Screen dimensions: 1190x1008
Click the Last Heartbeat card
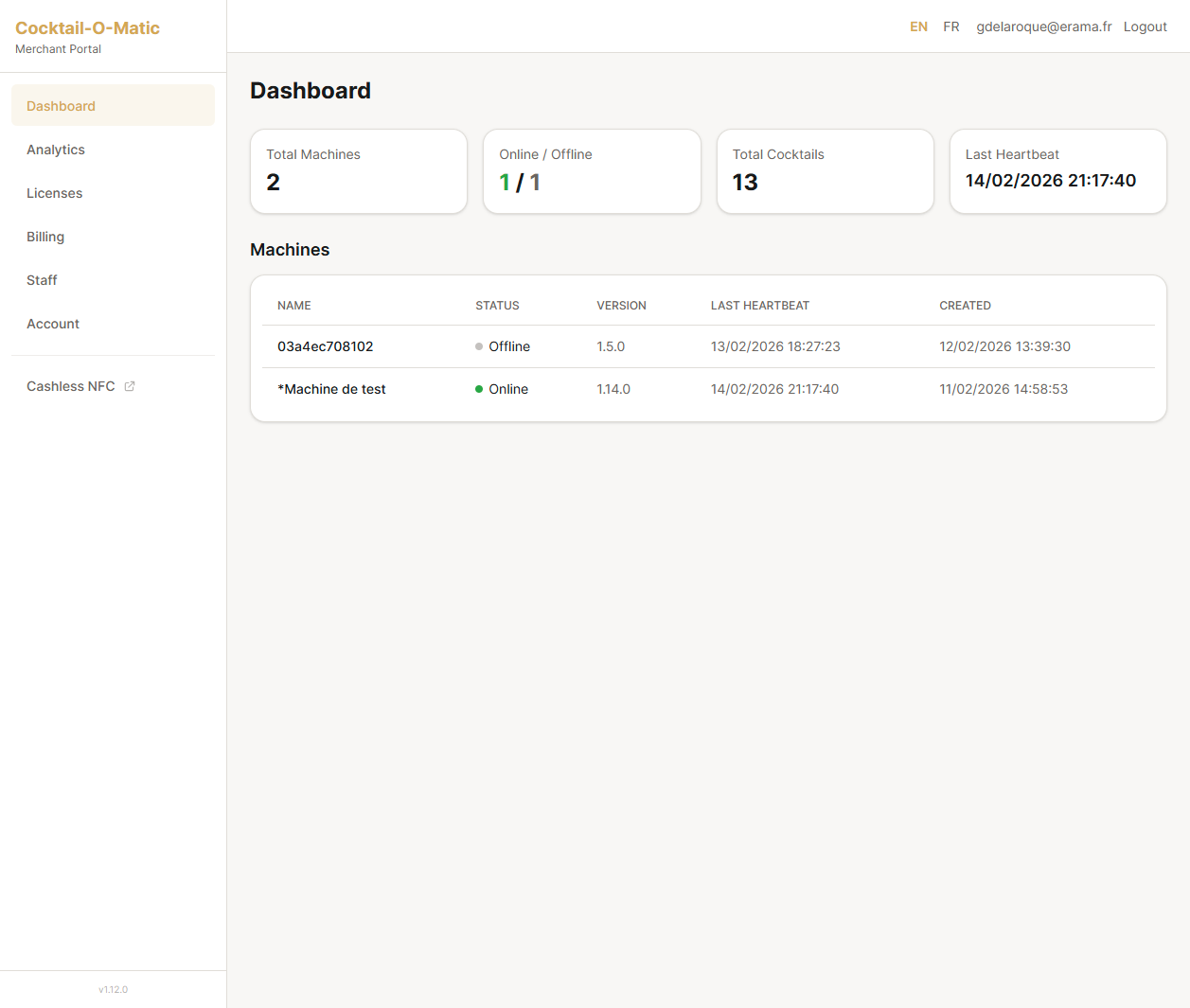pos(1058,171)
